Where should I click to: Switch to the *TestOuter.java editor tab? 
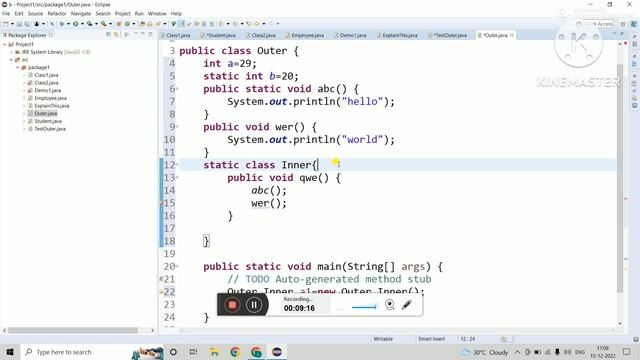(x=448, y=35)
